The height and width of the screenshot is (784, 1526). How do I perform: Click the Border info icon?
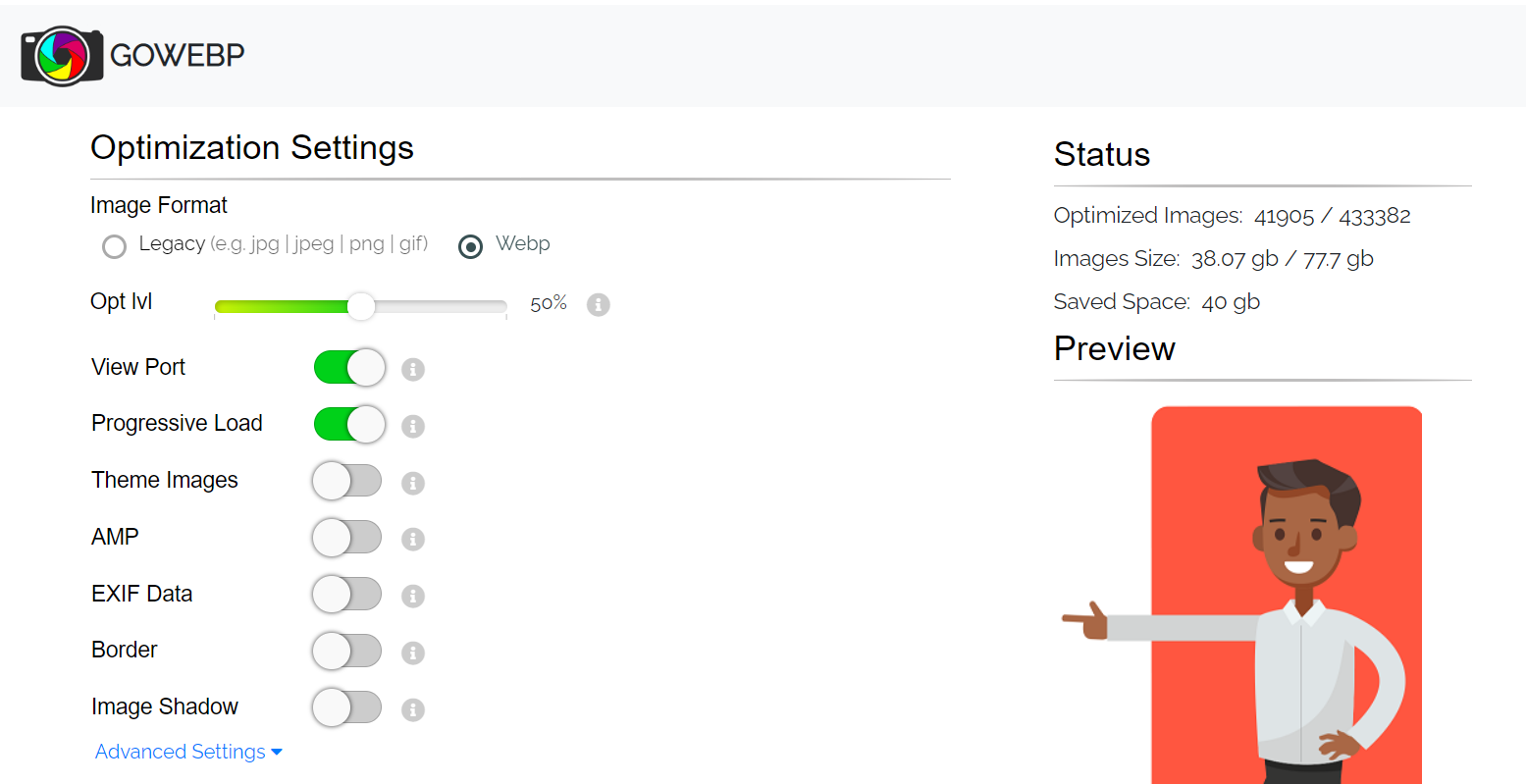[x=413, y=653]
